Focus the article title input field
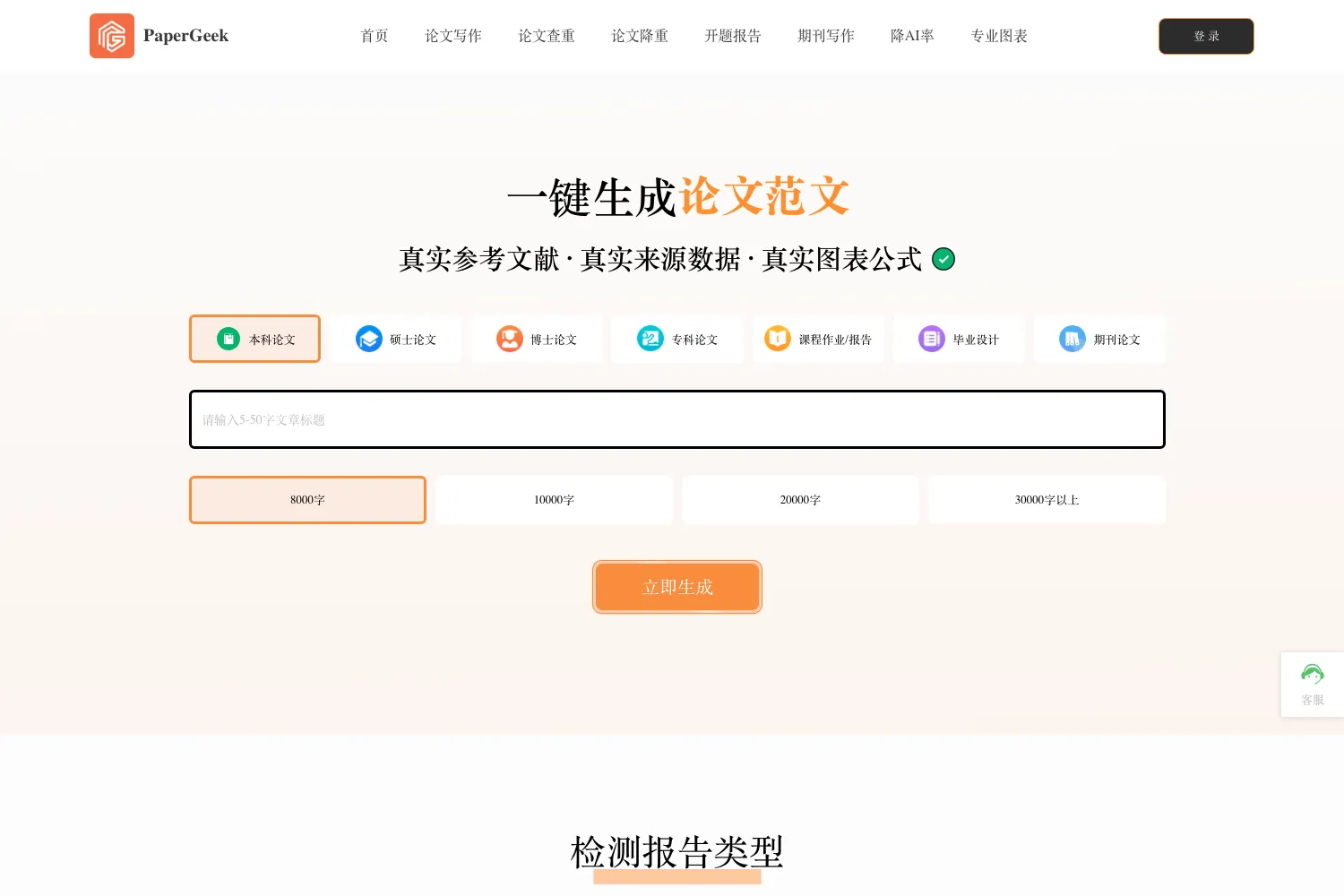 click(677, 419)
